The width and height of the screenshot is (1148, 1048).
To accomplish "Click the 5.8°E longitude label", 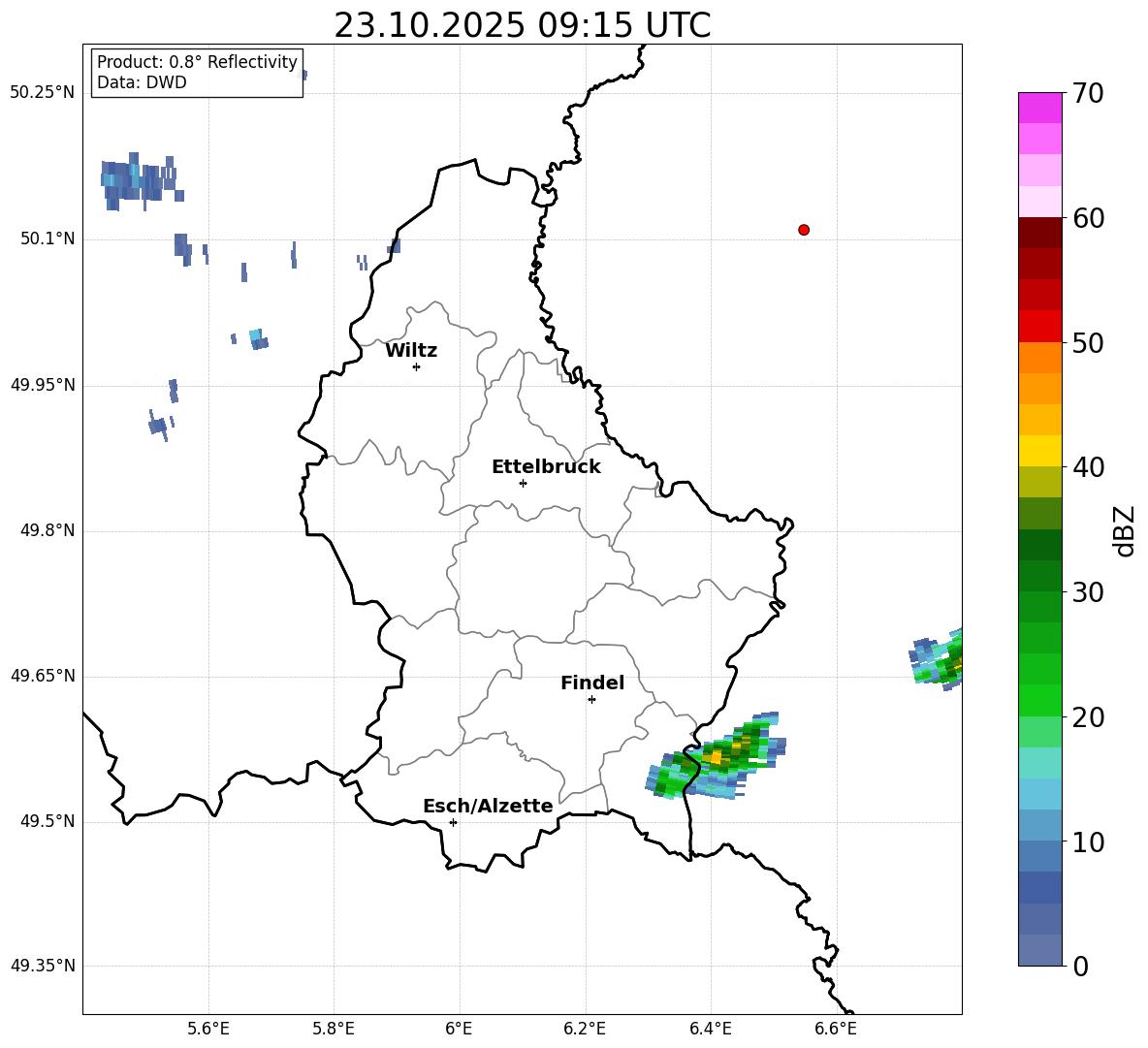I will pos(334,1029).
